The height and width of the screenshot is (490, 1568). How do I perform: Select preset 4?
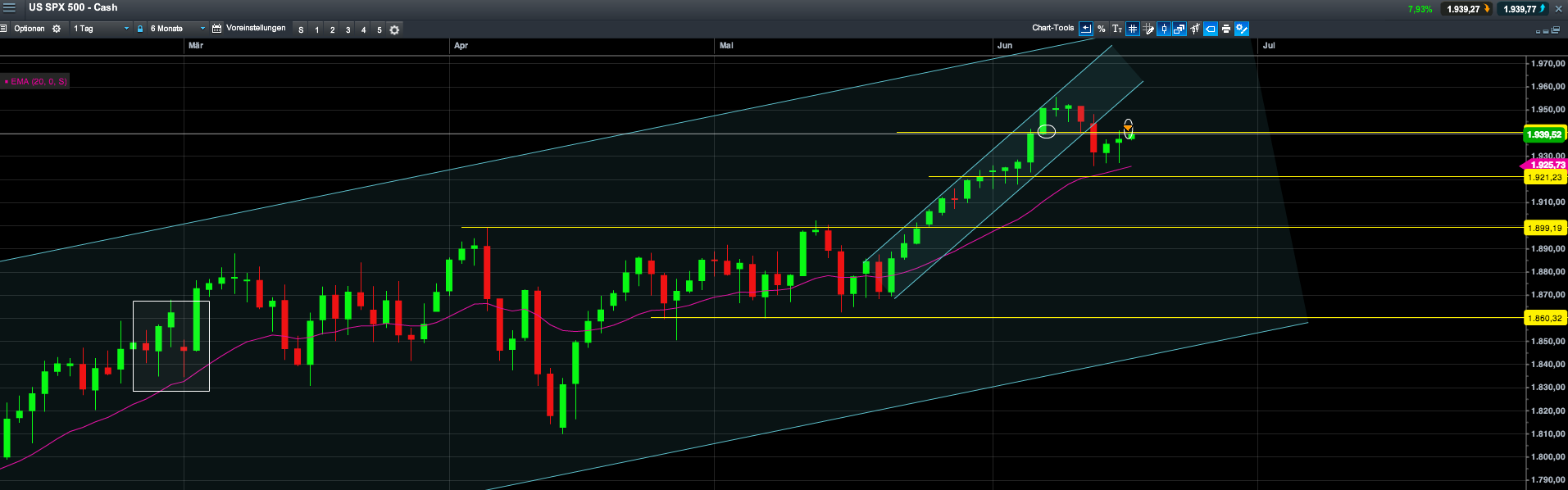click(364, 29)
